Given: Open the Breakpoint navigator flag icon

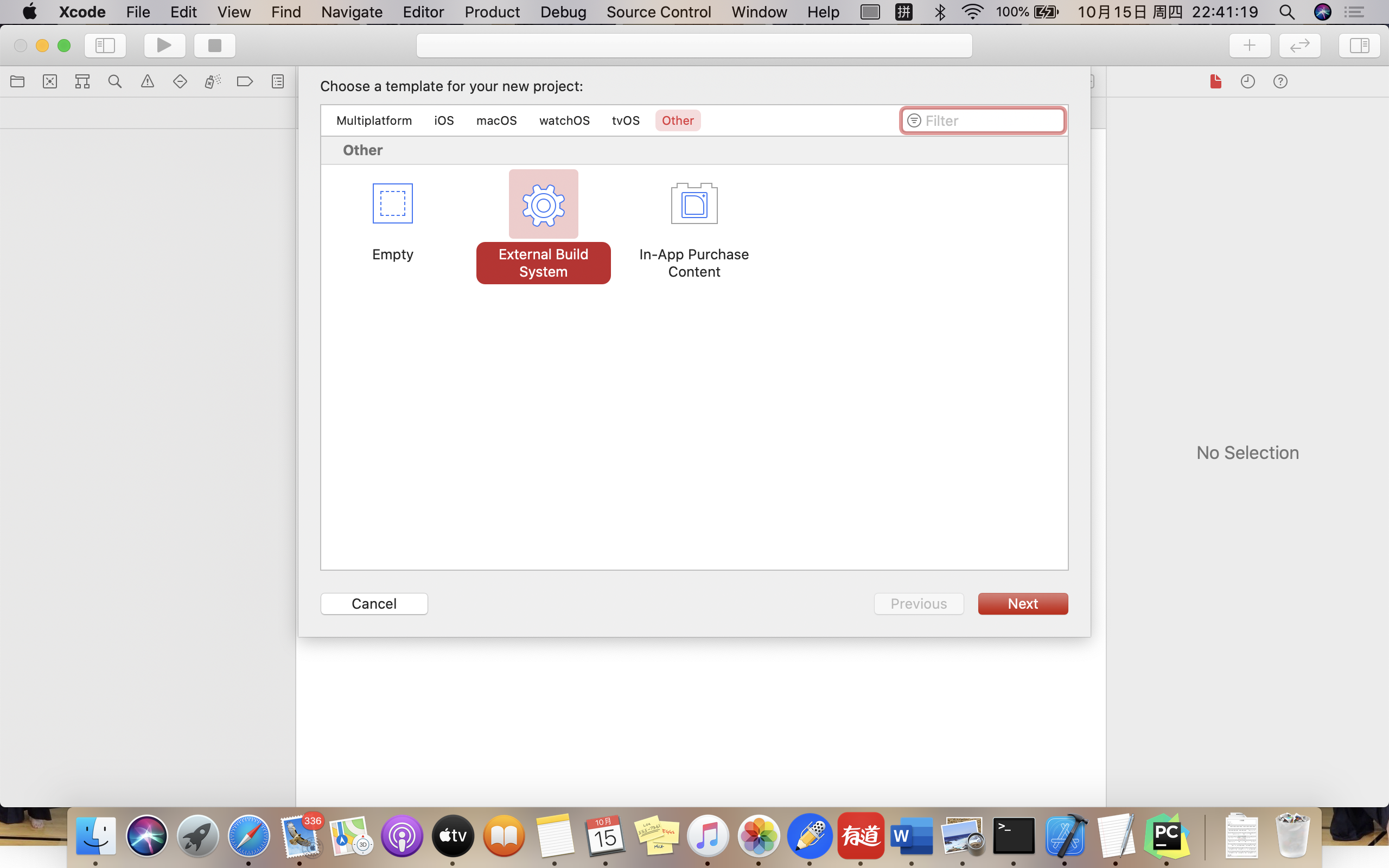Looking at the screenshot, I should [x=245, y=81].
